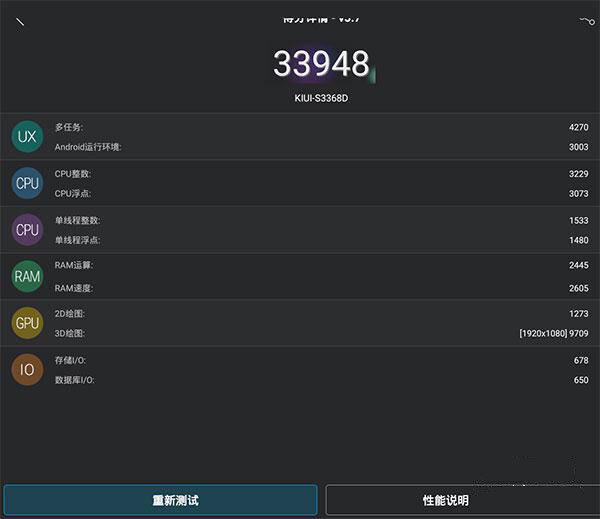Click the total score 33948
The width and height of the screenshot is (600, 519).
point(321,64)
